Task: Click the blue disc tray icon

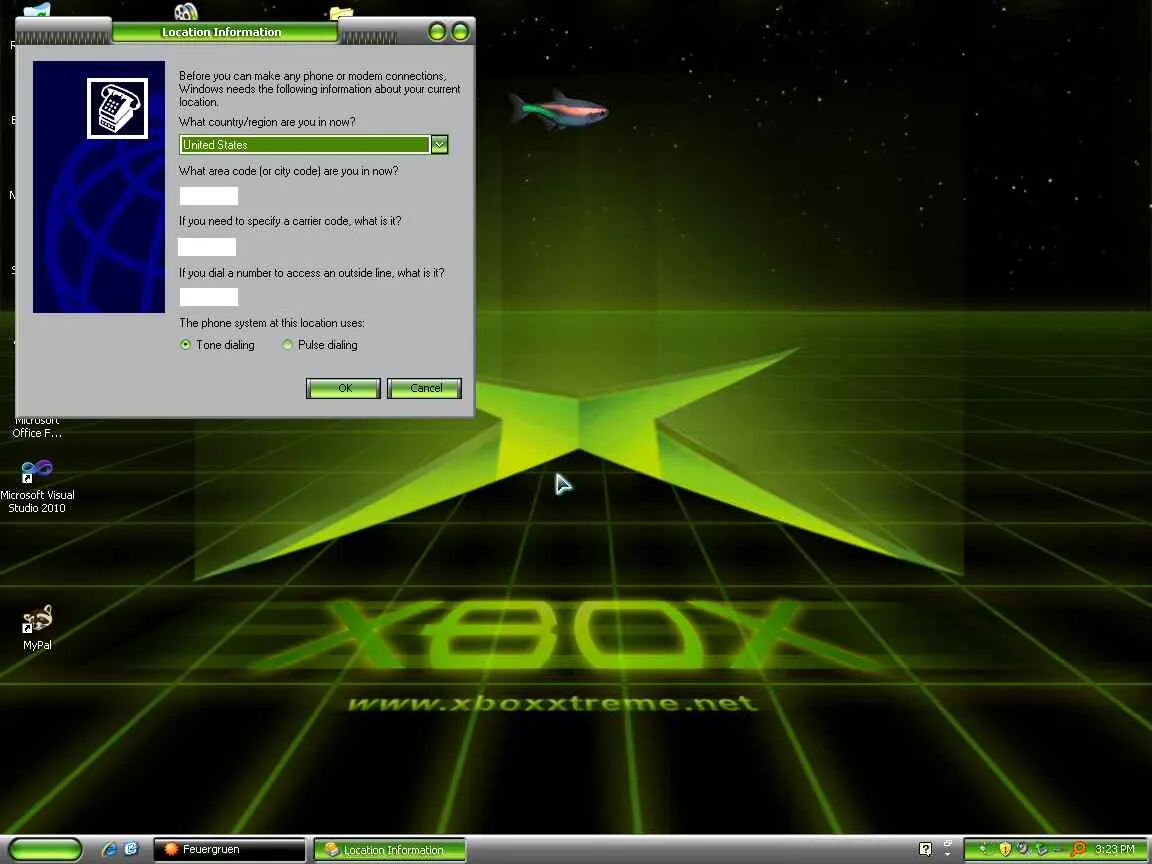Action: coord(1023,848)
